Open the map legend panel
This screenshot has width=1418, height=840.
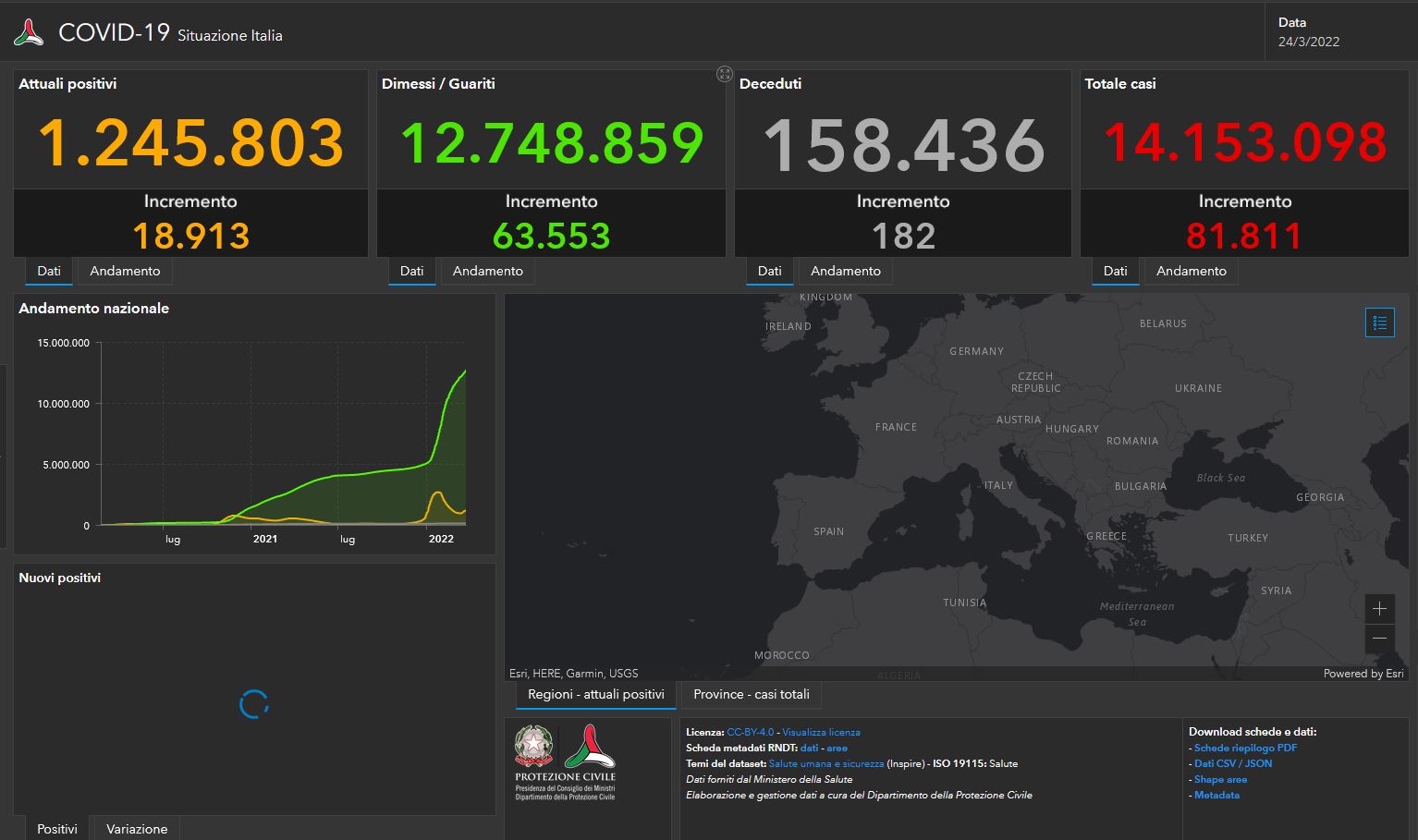click(x=1379, y=323)
